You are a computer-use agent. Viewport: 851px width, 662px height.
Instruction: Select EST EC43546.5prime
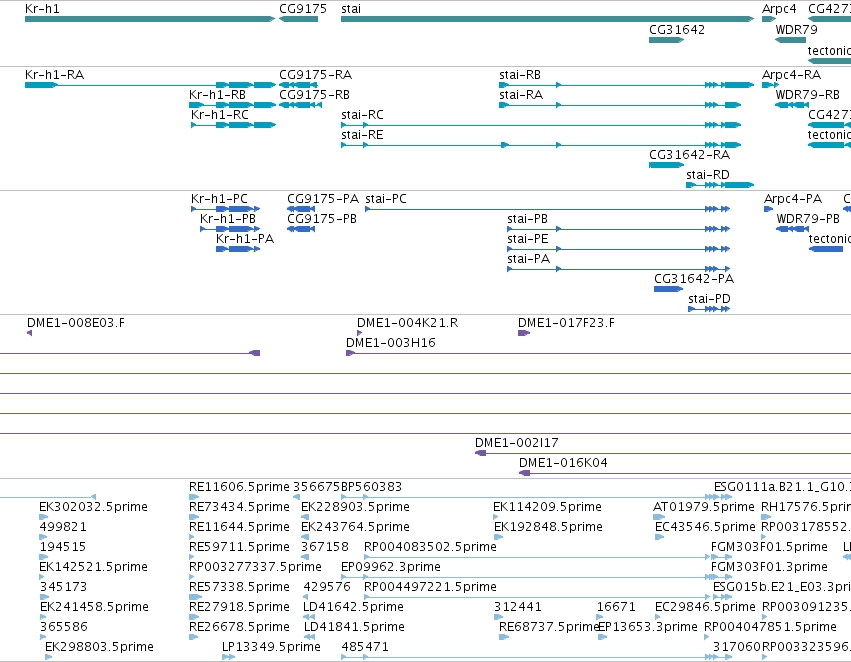point(660,537)
